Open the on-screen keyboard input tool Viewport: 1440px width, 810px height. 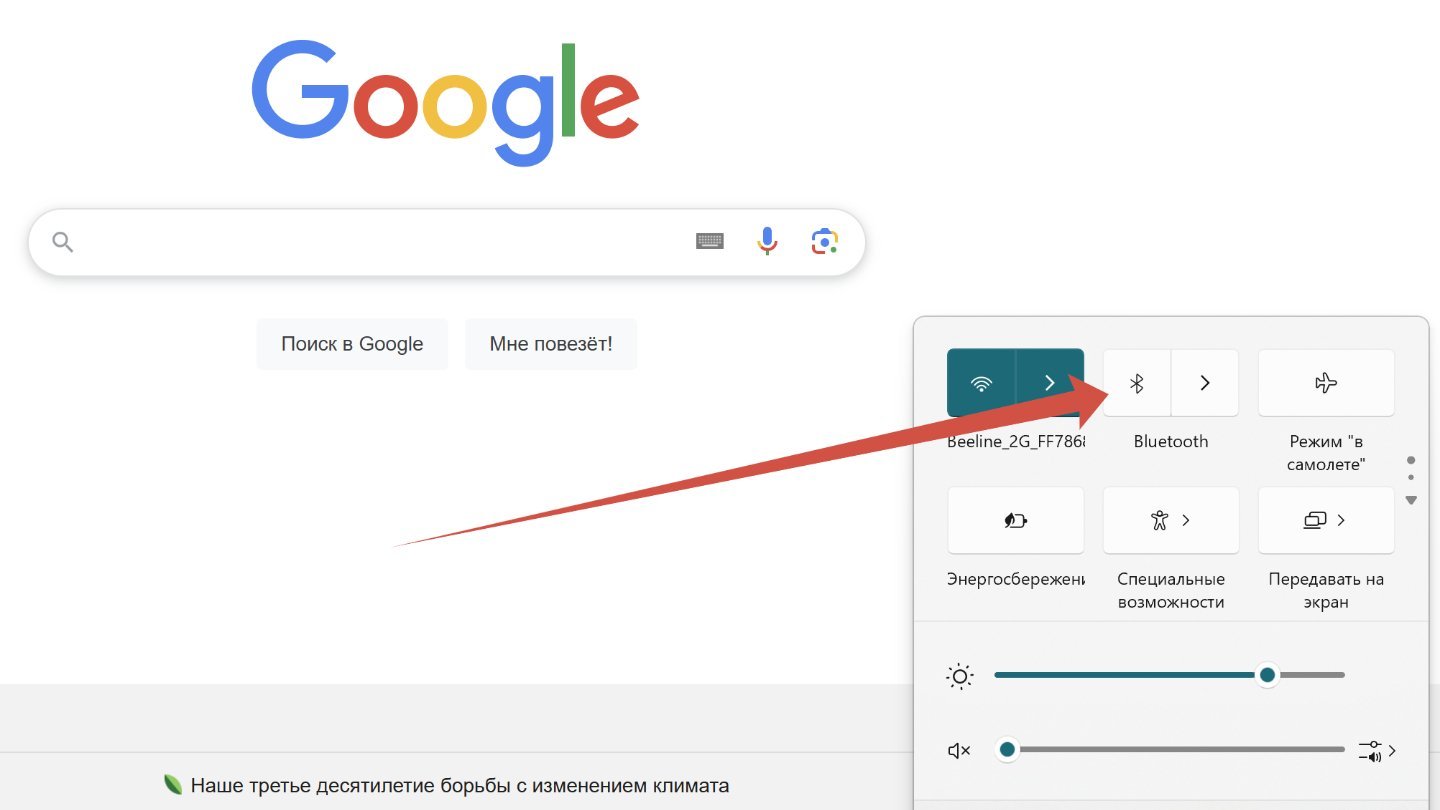point(710,241)
